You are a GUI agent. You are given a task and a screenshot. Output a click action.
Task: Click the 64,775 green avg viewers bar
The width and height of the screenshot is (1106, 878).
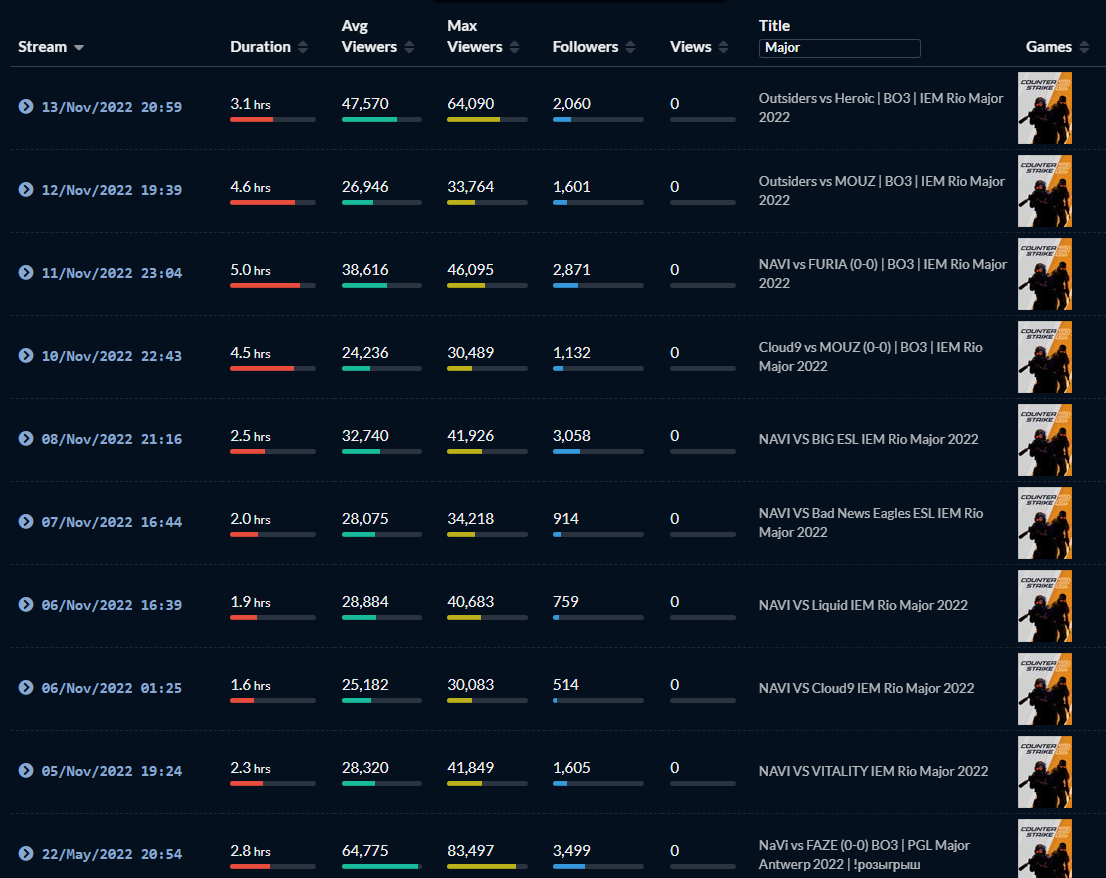click(380, 866)
